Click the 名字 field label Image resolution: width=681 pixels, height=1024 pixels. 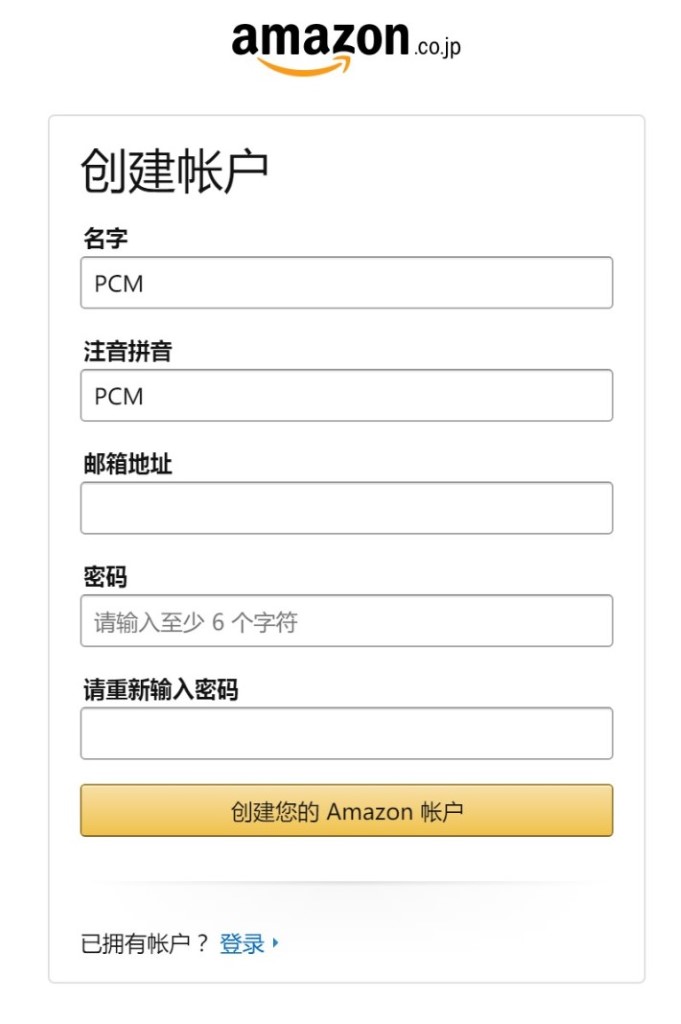coord(105,238)
